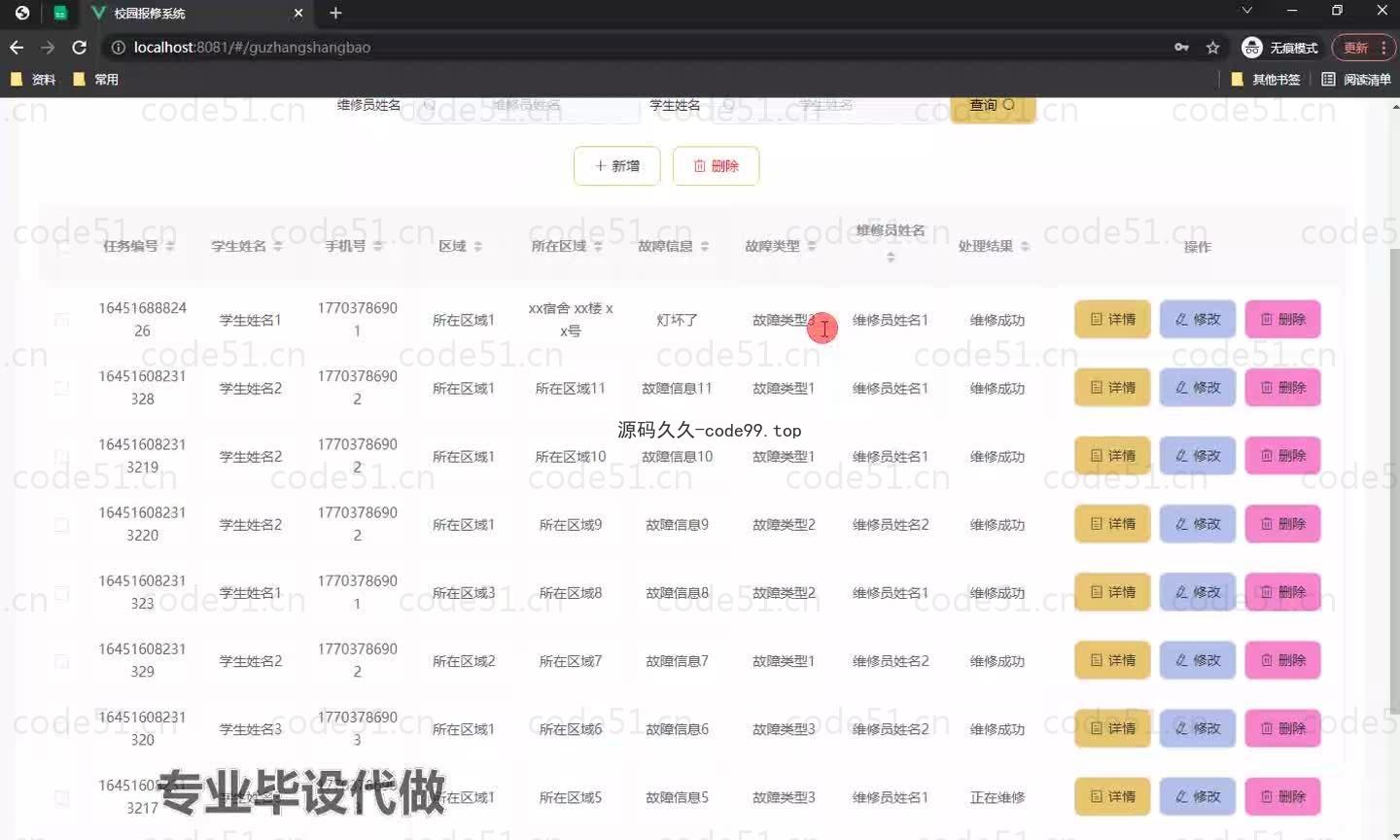Select the 校园报修系统 browser tab

196,14
